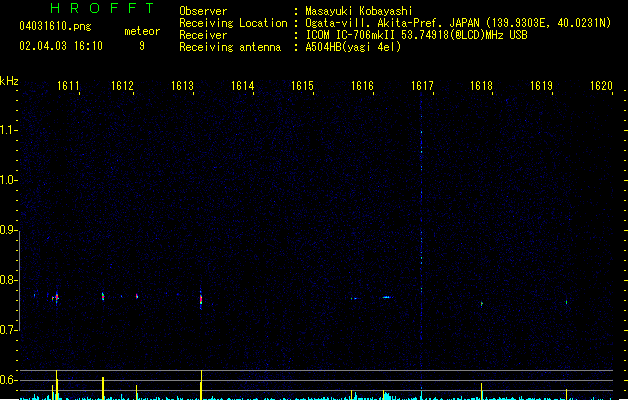This screenshot has height=400, width=629.
Task: Click the kHz axis unit label
Action: click(x=9, y=81)
